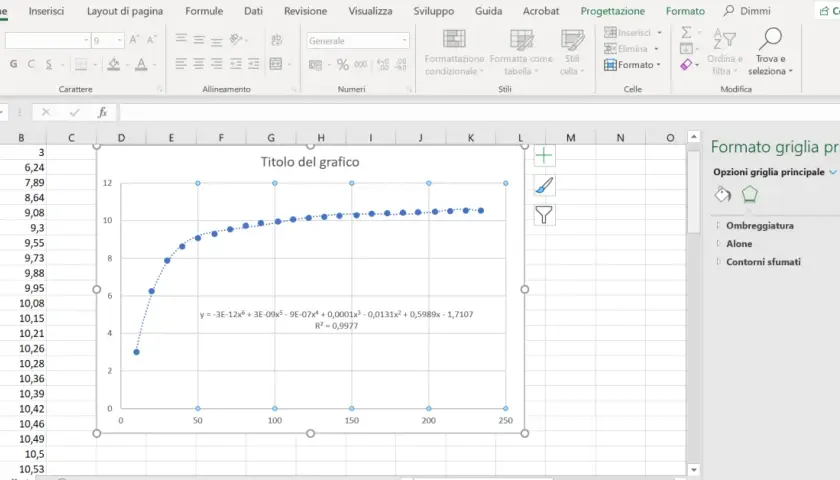Open the Carattere dialog launcher
This screenshot has width=840, height=480.
click(x=159, y=89)
